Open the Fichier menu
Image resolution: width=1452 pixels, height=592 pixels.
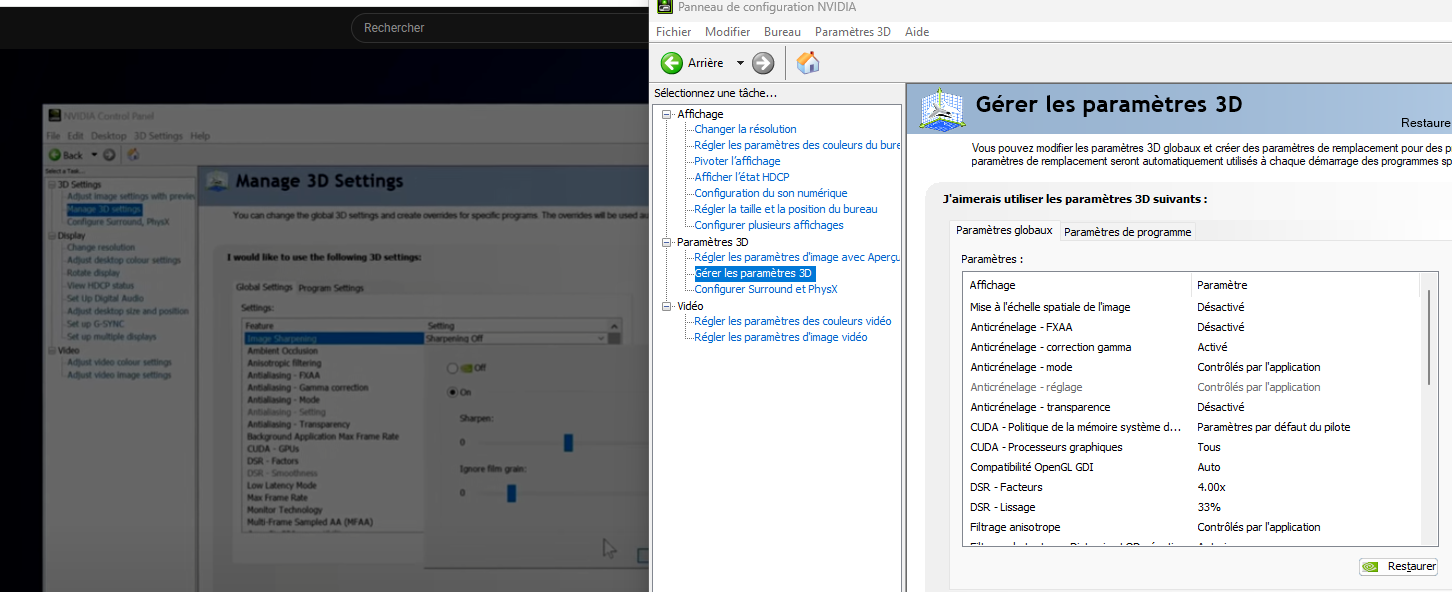point(673,32)
